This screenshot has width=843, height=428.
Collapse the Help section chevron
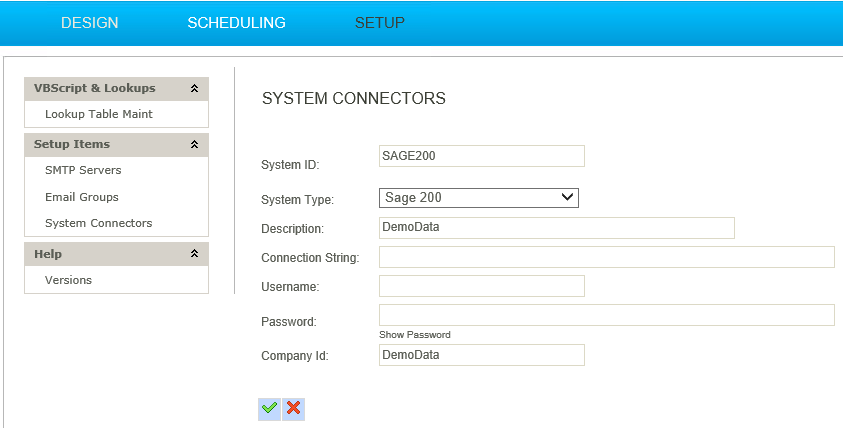pos(195,253)
